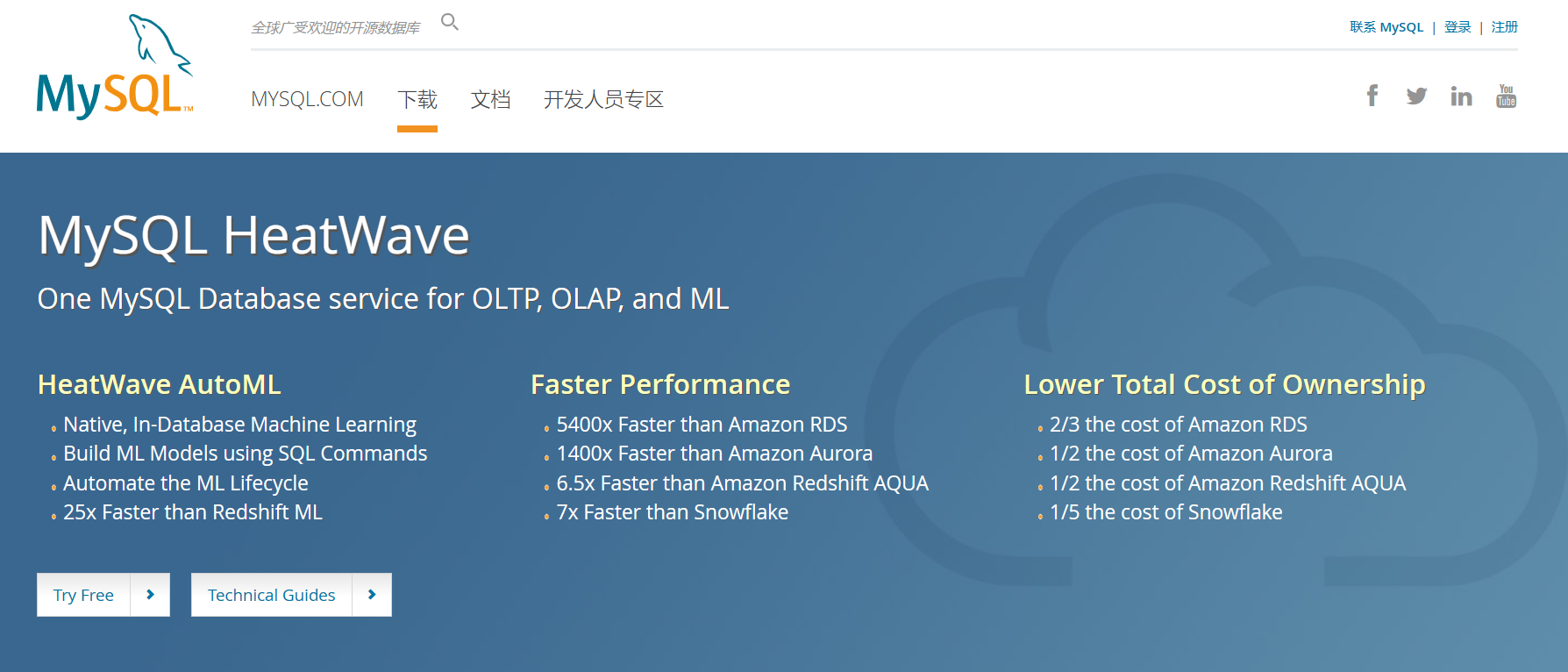Open MySQL's Twitter icon

(x=1416, y=95)
